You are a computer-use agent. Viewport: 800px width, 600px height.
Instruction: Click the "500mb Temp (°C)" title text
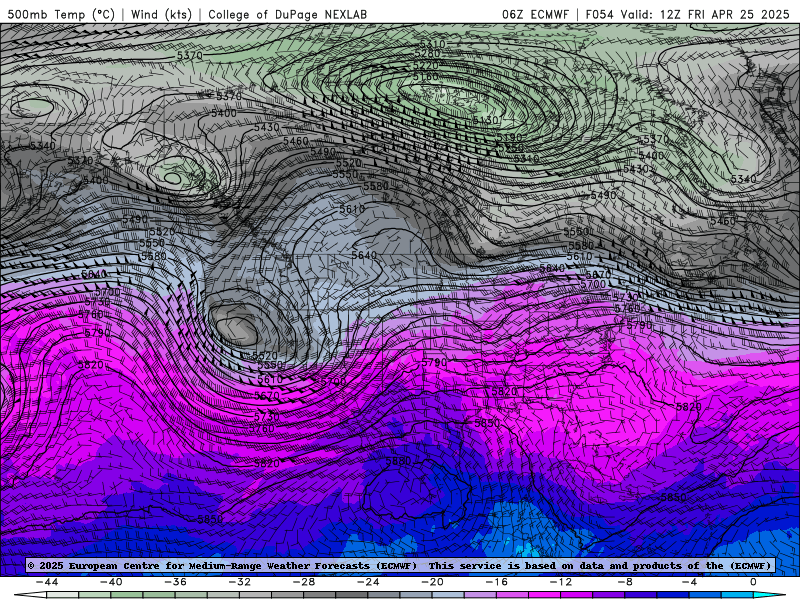click(x=62, y=14)
